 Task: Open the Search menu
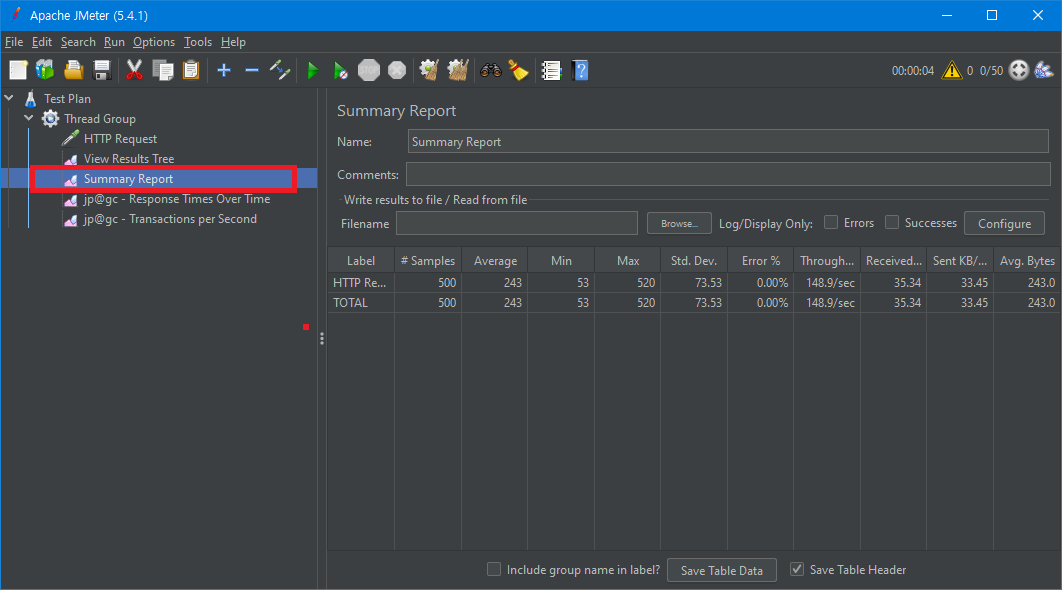click(x=78, y=42)
